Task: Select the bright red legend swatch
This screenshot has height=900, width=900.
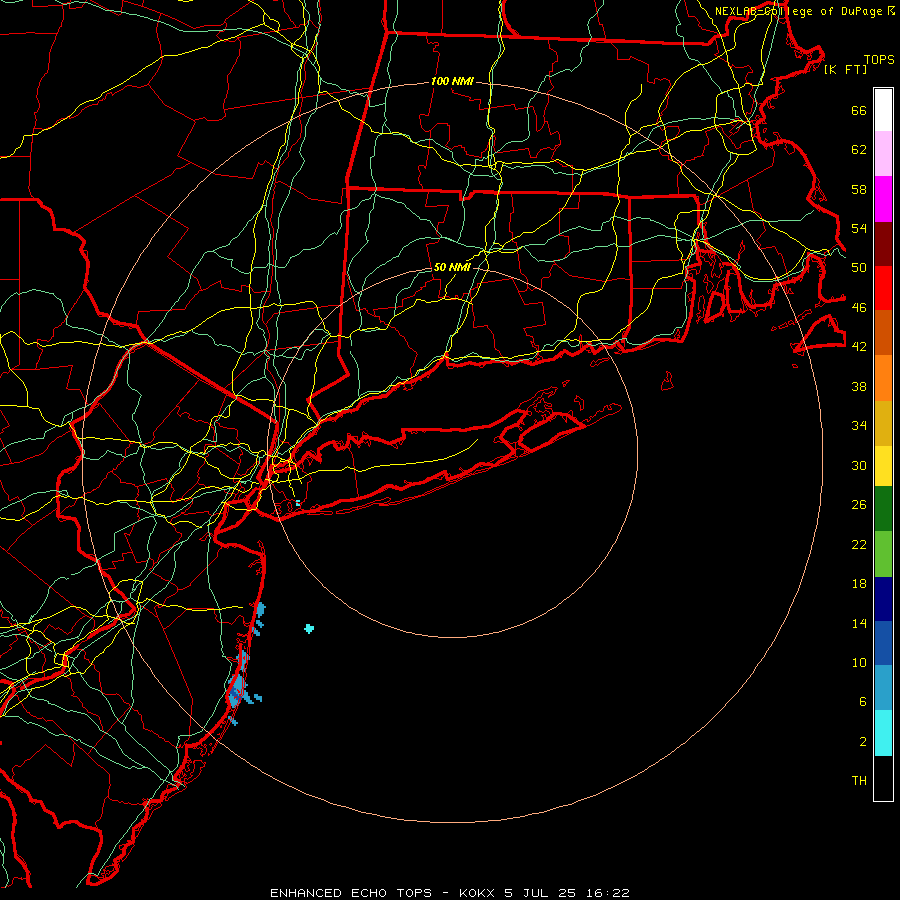Action: coord(883,288)
